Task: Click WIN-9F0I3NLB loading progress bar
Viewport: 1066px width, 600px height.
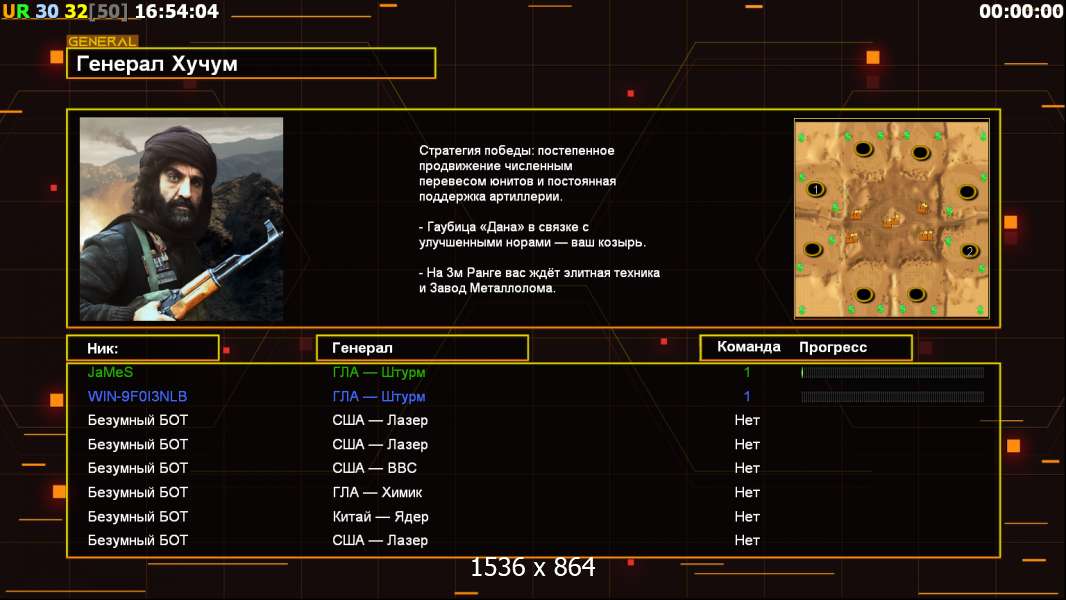Action: (893, 397)
